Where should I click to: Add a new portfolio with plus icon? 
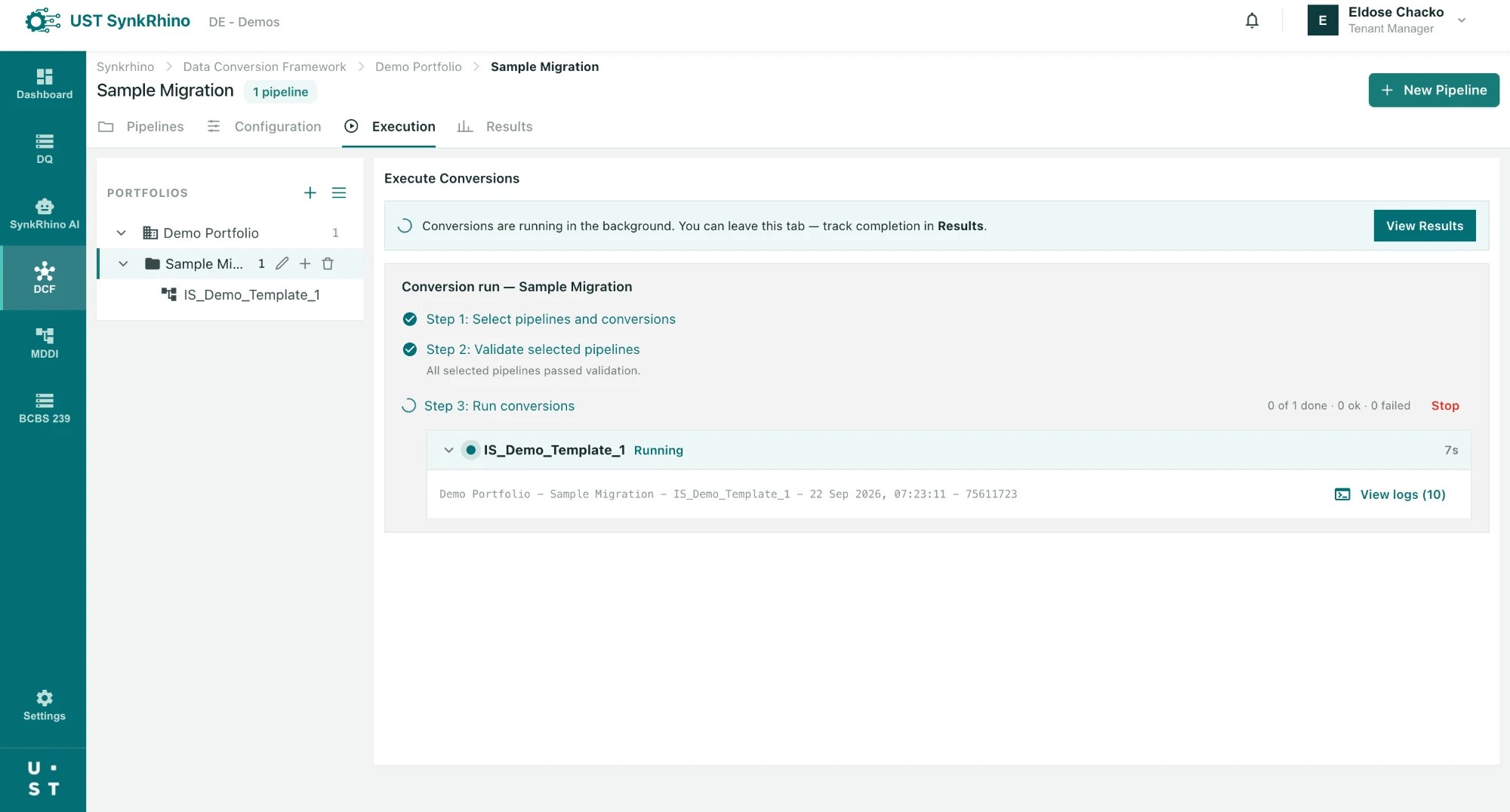point(310,193)
